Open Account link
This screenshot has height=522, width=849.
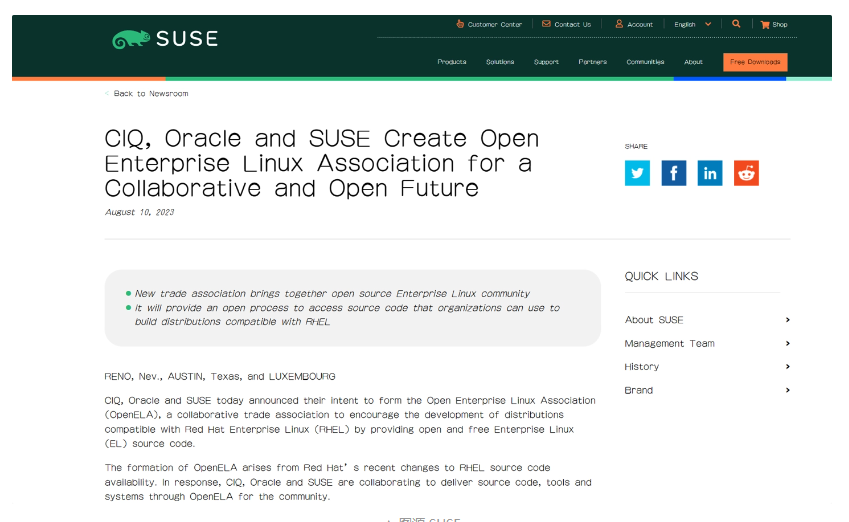(x=634, y=24)
